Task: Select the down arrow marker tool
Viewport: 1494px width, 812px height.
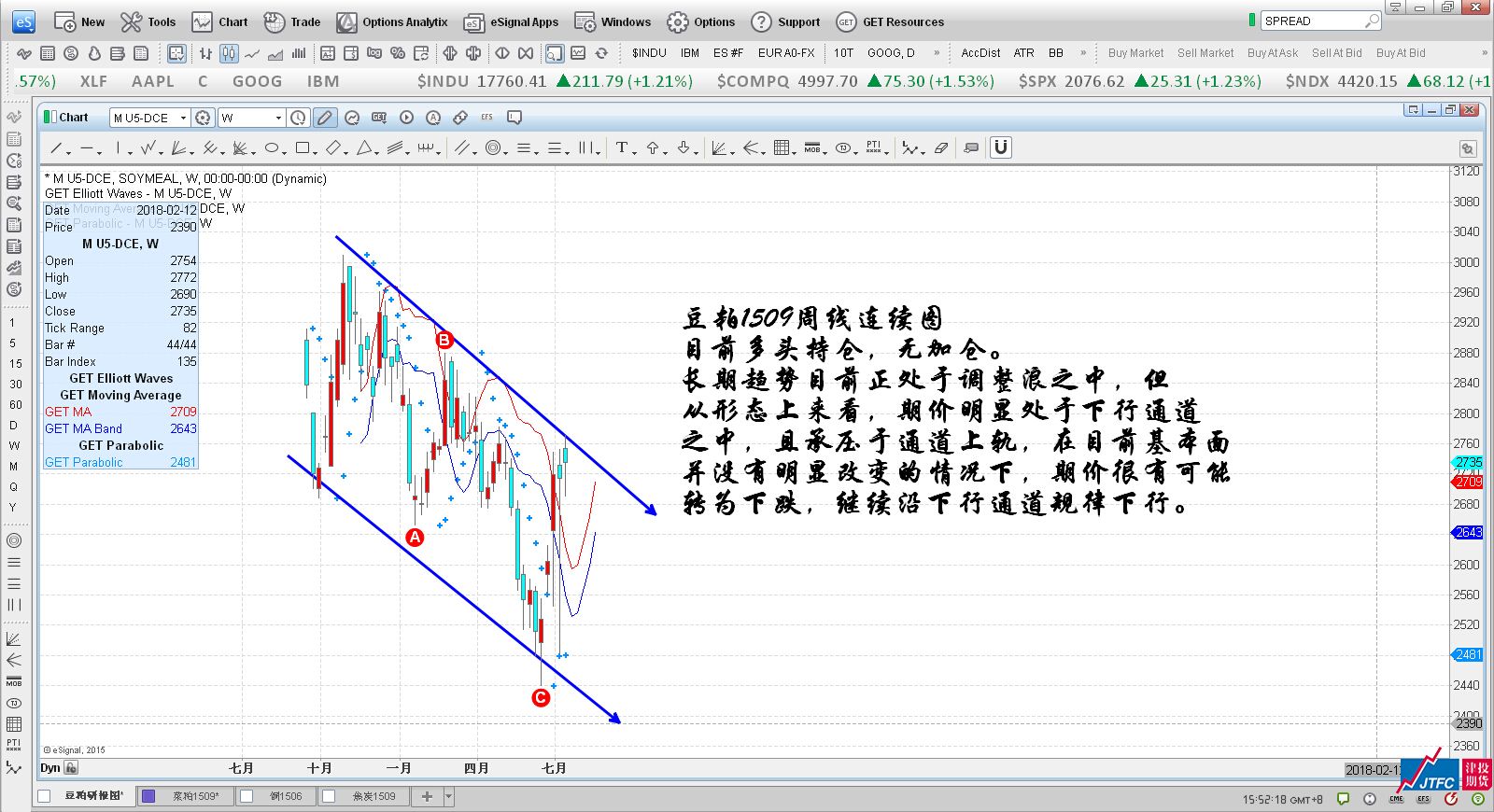Action: [684, 147]
